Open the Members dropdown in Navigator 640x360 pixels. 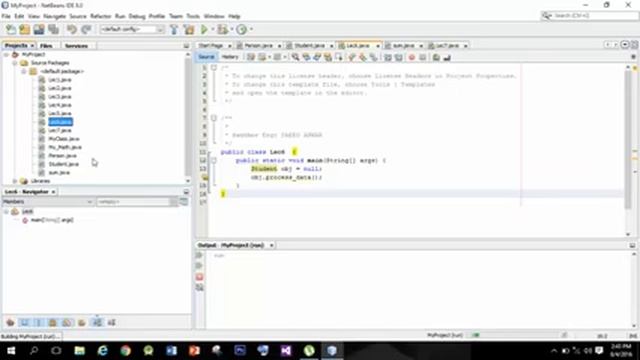48,202
